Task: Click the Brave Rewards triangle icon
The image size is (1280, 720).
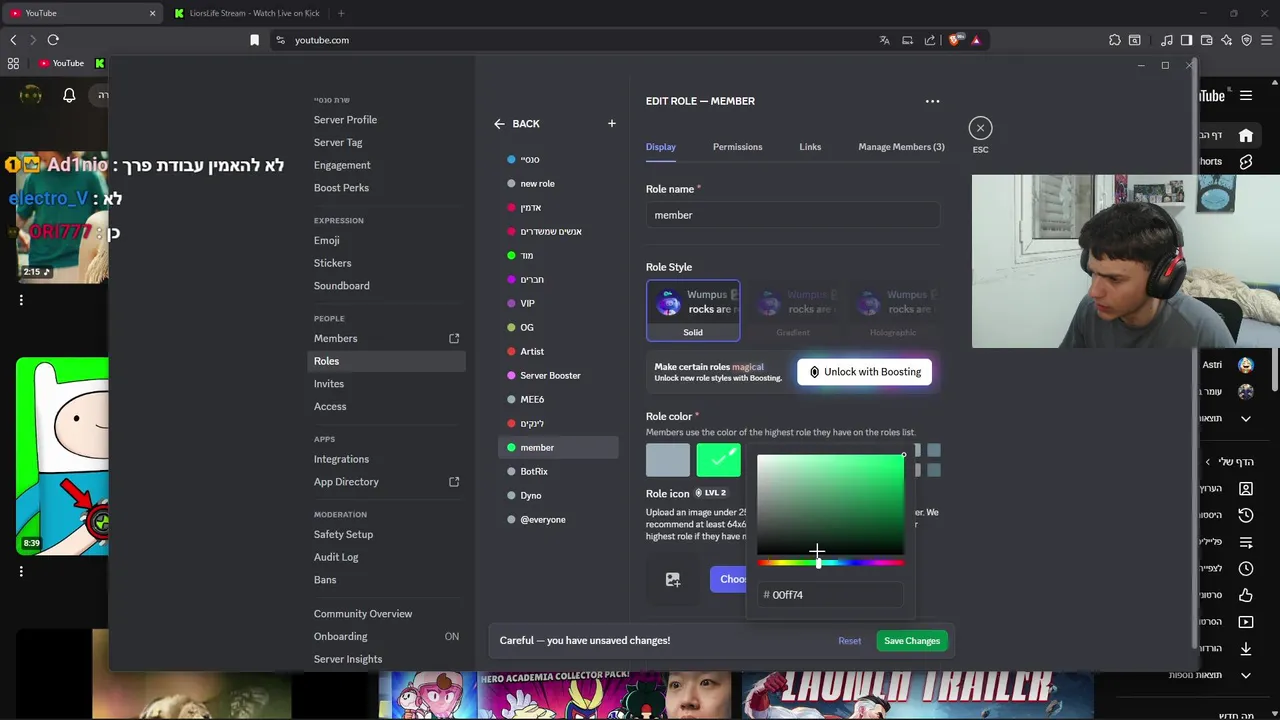Action: tap(976, 40)
